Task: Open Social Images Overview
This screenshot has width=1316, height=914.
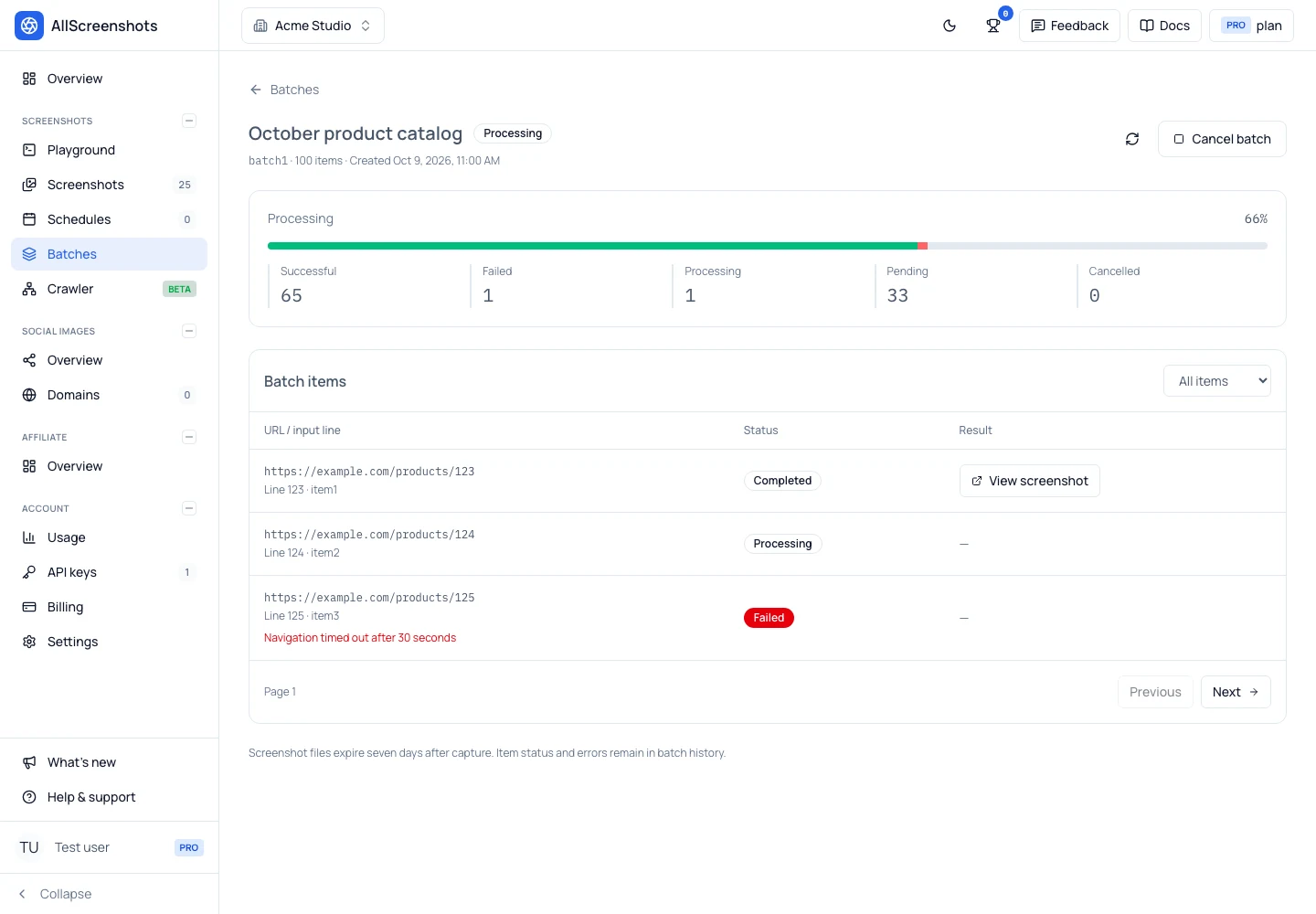Action: [x=109, y=360]
